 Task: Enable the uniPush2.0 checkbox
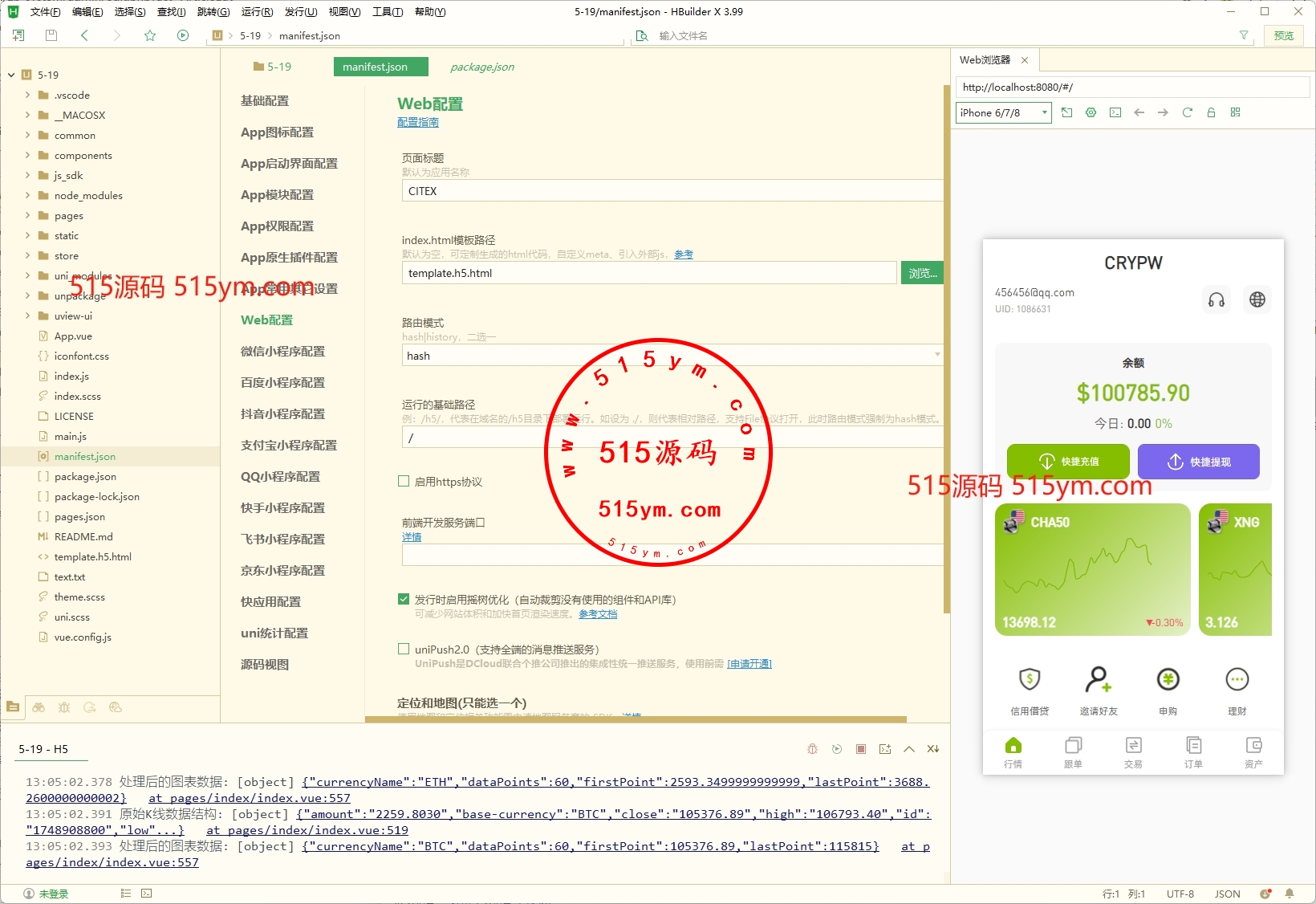coord(404,649)
